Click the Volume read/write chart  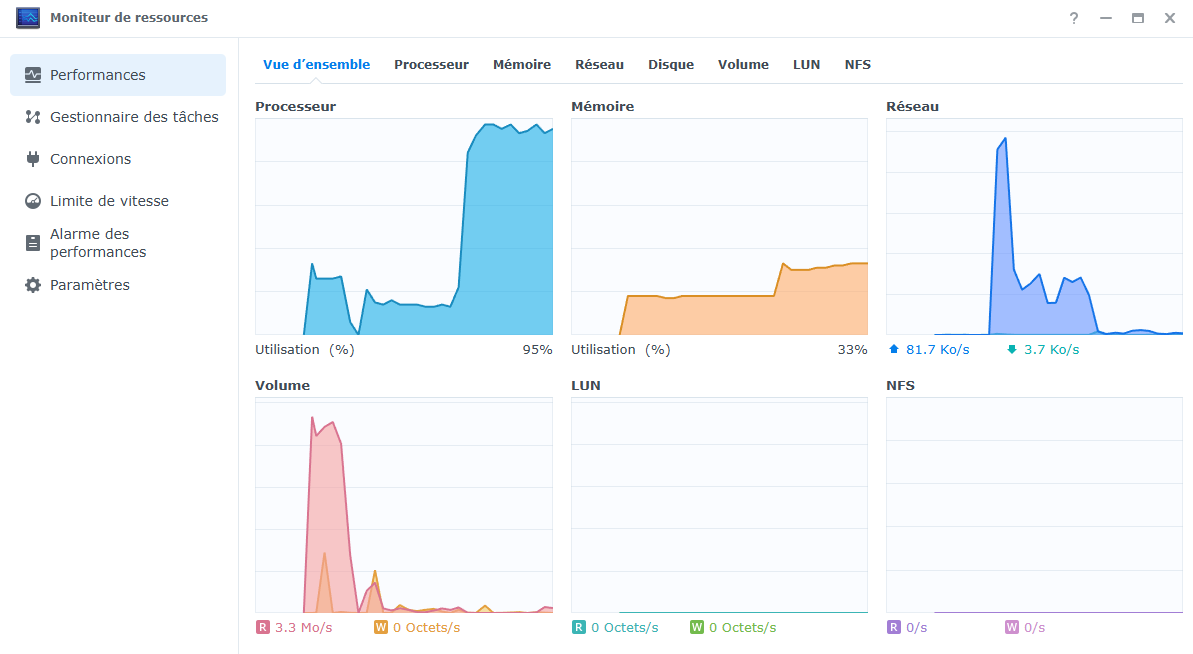pyautogui.click(x=403, y=505)
